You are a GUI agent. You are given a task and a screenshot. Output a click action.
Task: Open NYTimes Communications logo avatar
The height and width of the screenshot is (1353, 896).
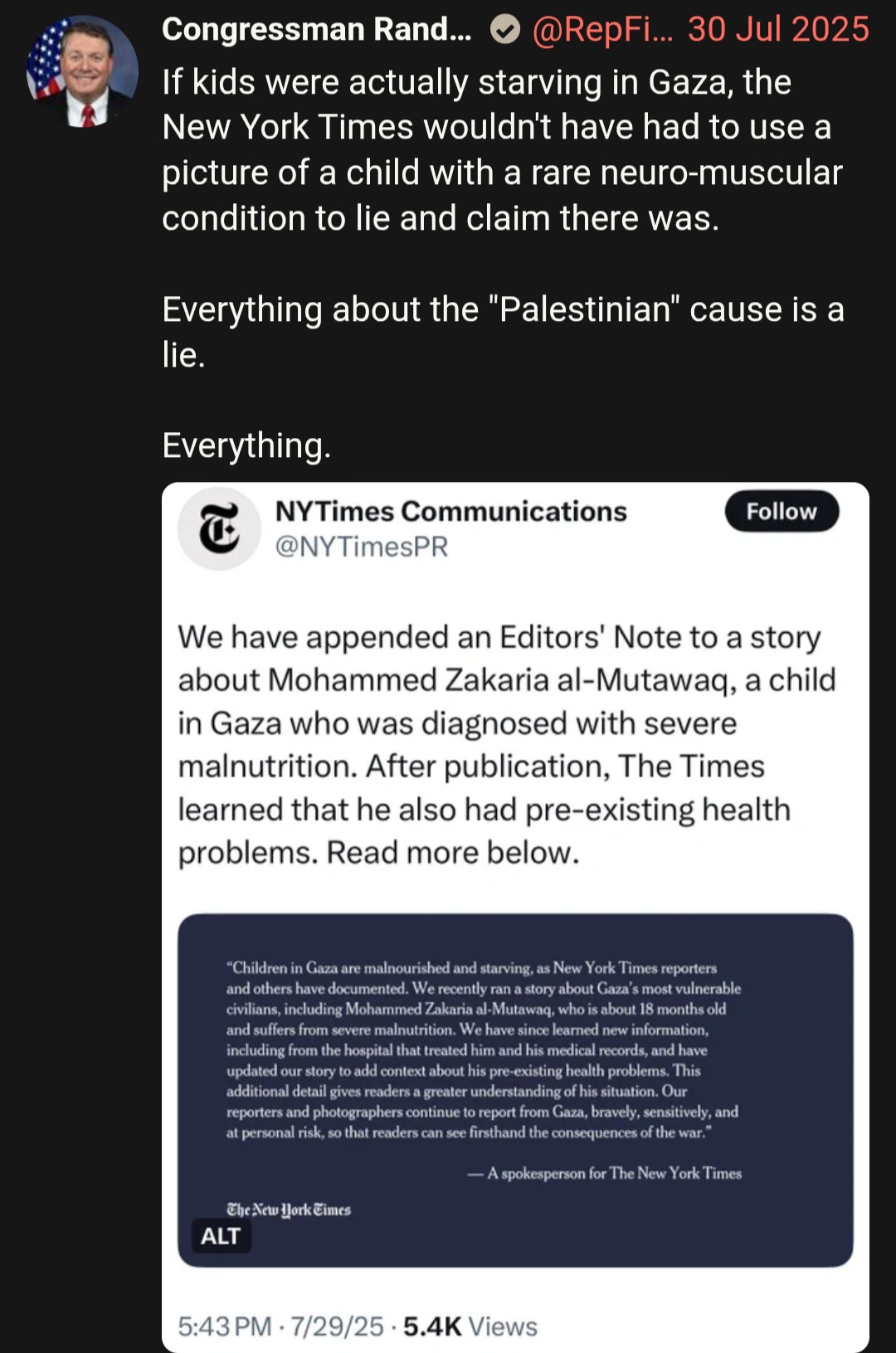coord(219,528)
